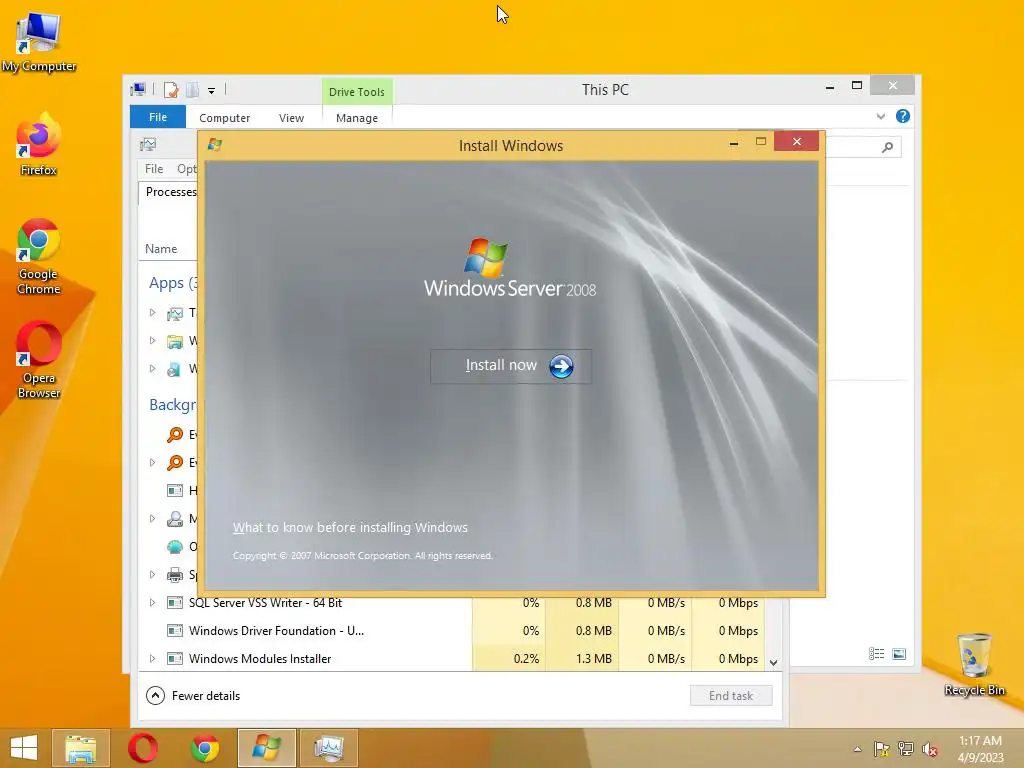Open the Task Manager File menu
The image size is (1024, 768).
coord(154,168)
